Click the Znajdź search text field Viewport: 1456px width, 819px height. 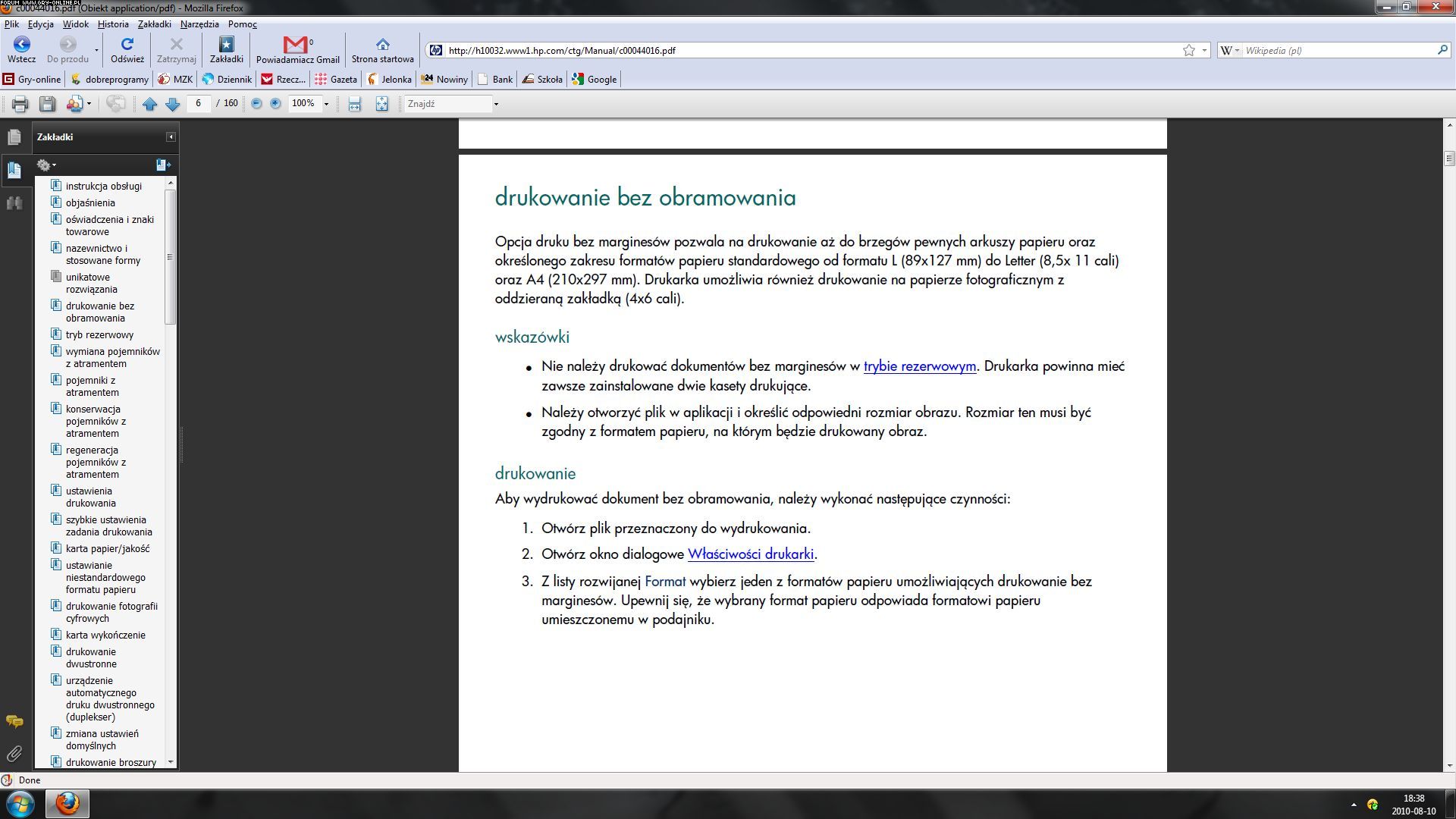pyautogui.click(x=447, y=104)
